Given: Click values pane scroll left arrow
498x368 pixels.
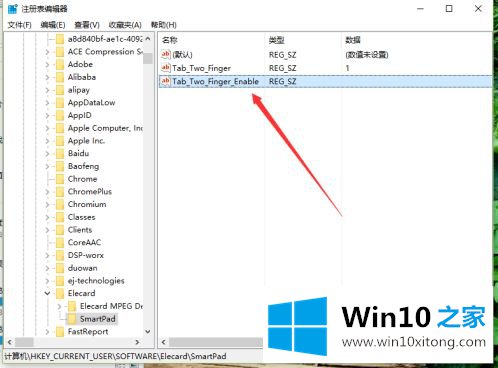Looking at the screenshot, I should tap(164, 342).
